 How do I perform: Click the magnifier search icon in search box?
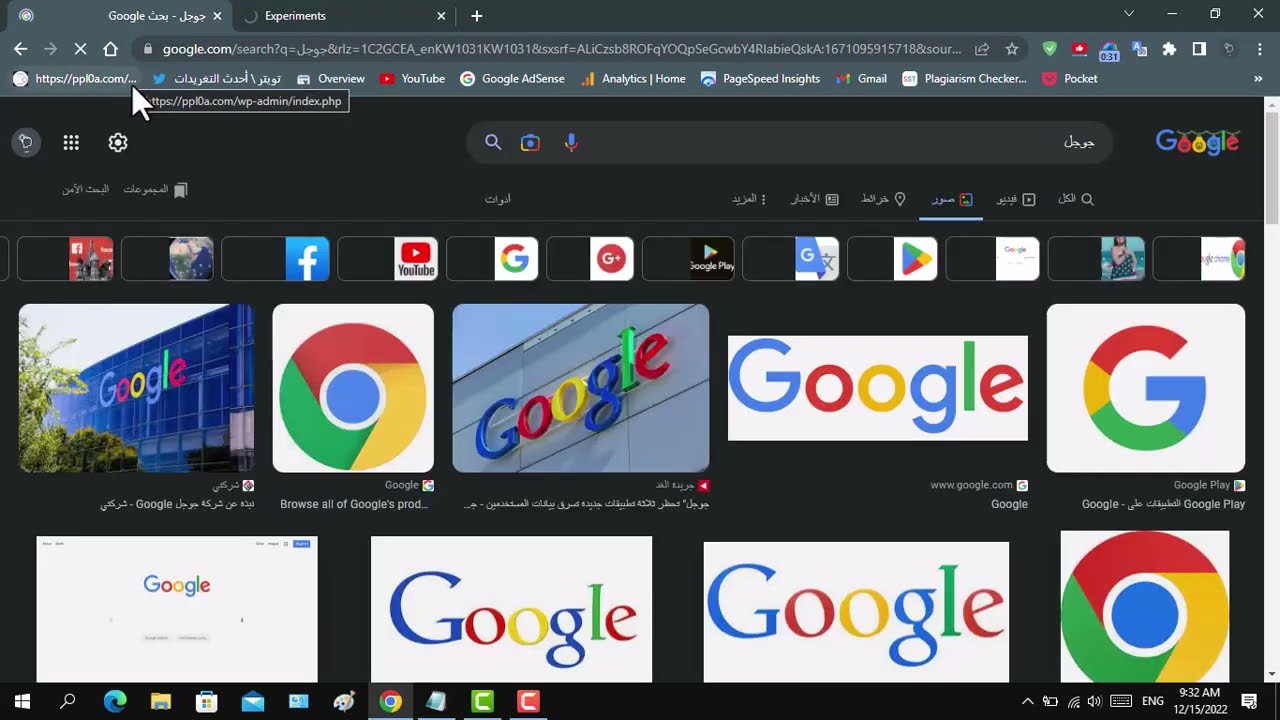pos(493,143)
